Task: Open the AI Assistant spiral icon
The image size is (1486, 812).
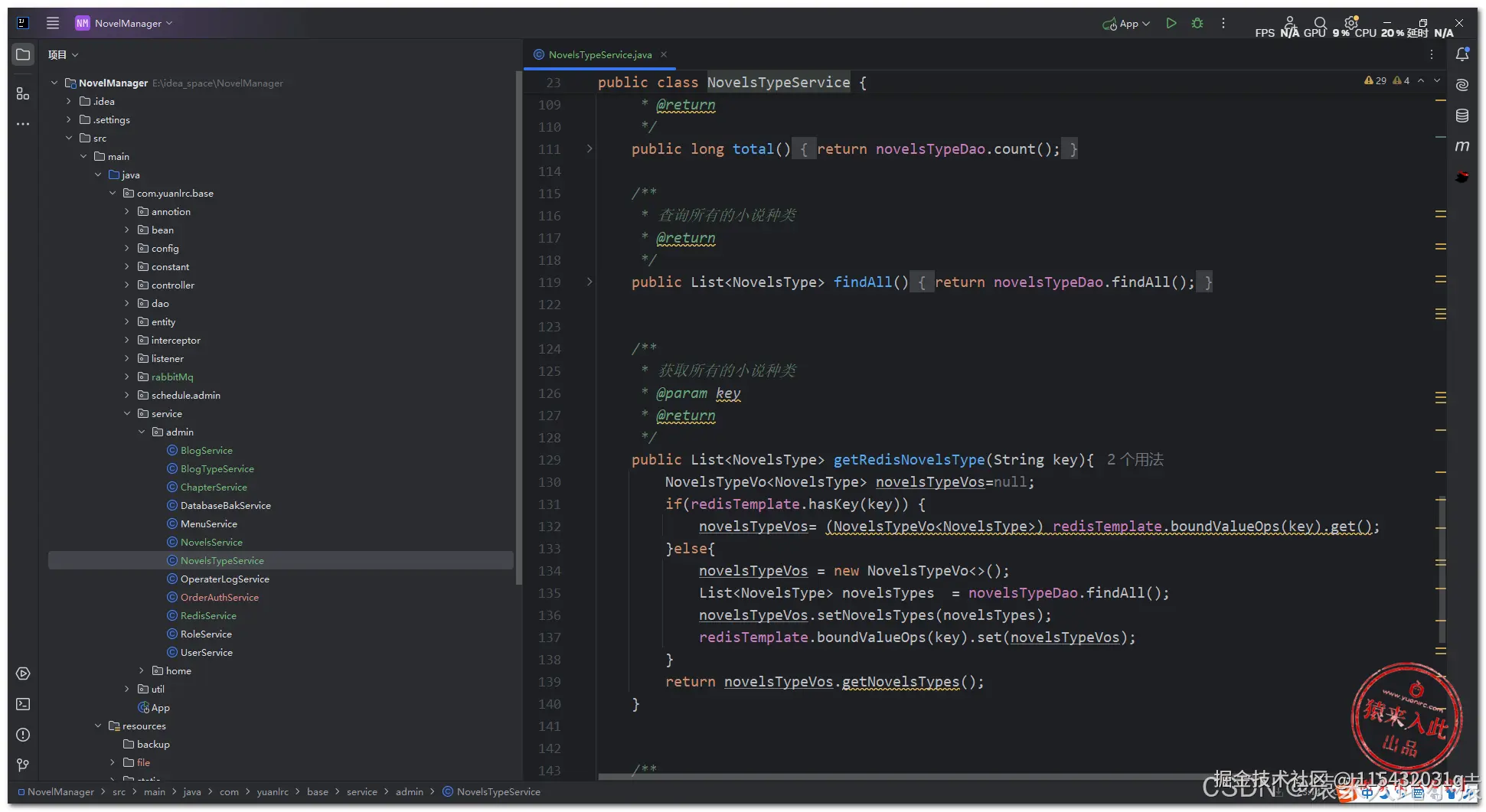Action: pyautogui.click(x=1462, y=85)
